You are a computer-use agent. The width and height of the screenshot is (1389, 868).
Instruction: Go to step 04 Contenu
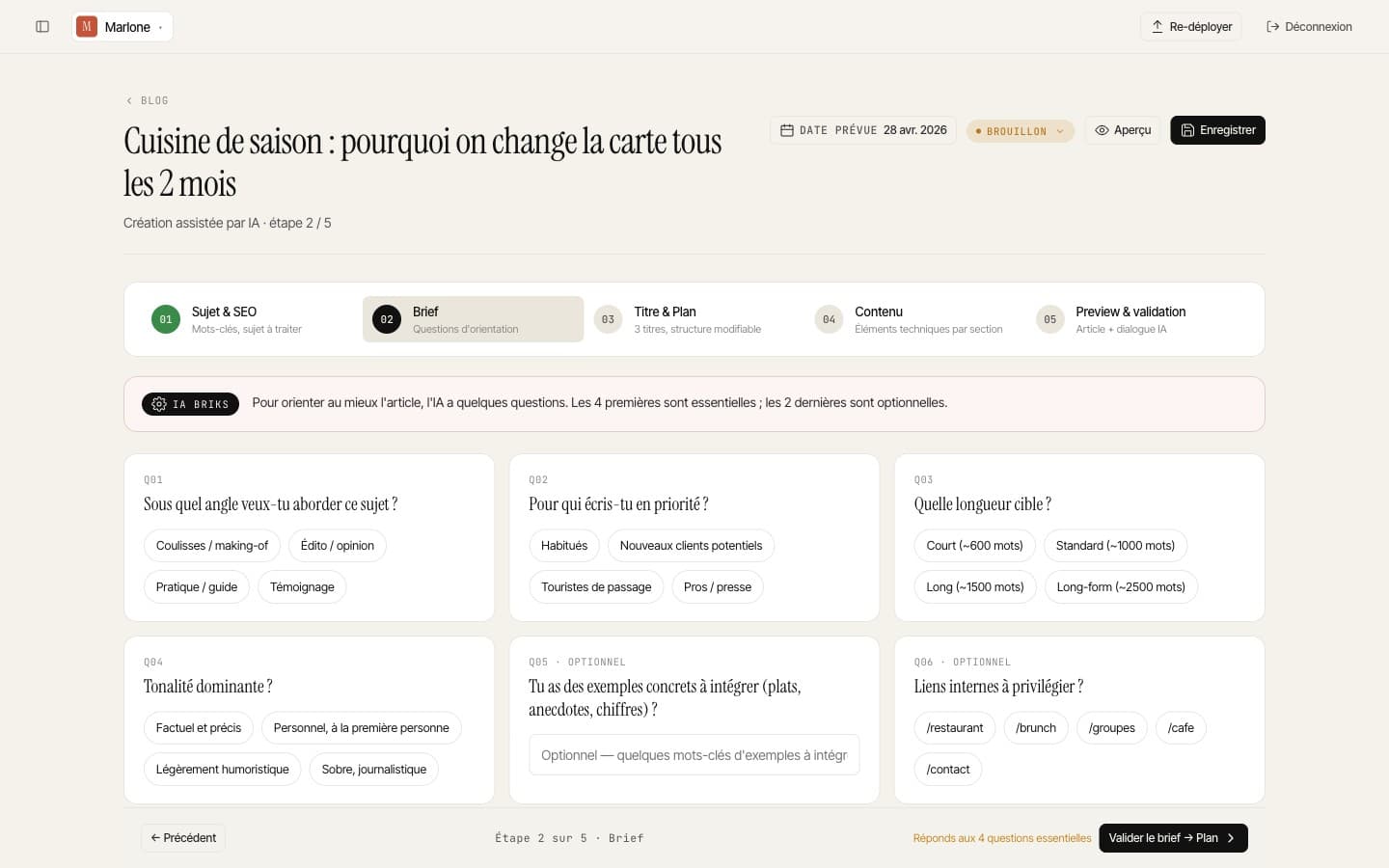[915, 319]
